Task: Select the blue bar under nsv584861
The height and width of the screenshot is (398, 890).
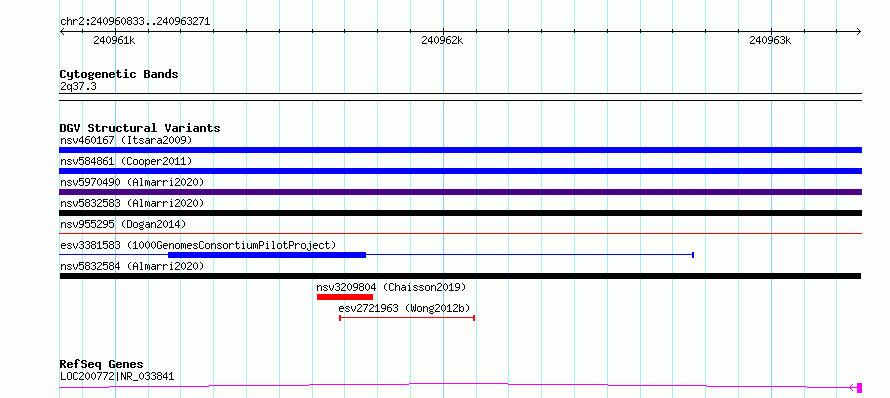Action: coord(460,171)
